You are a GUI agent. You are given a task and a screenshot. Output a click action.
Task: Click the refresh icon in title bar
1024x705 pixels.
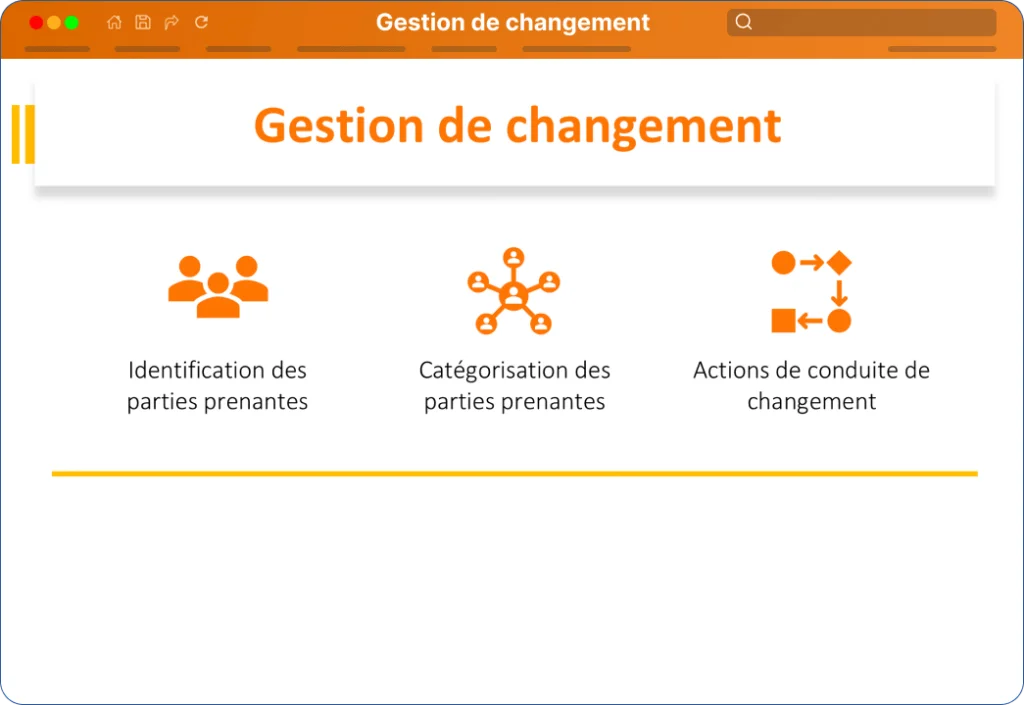(x=201, y=22)
